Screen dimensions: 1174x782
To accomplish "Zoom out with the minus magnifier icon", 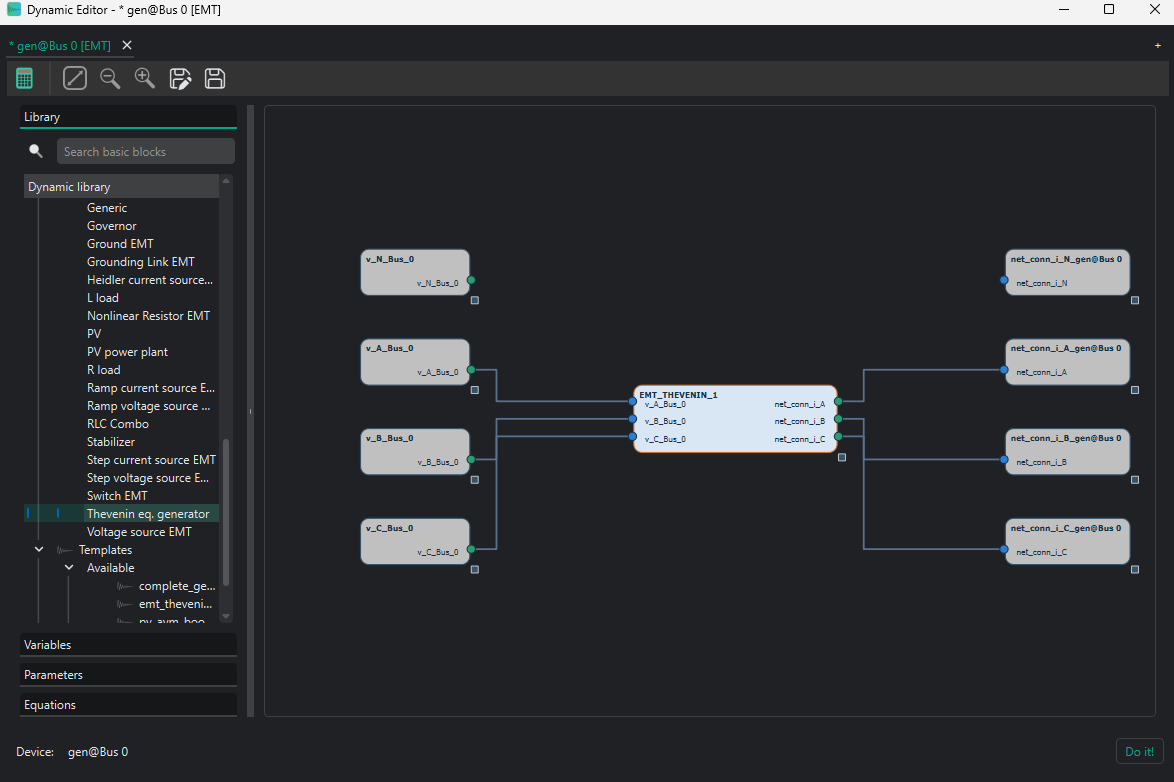I will (x=110, y=78).
